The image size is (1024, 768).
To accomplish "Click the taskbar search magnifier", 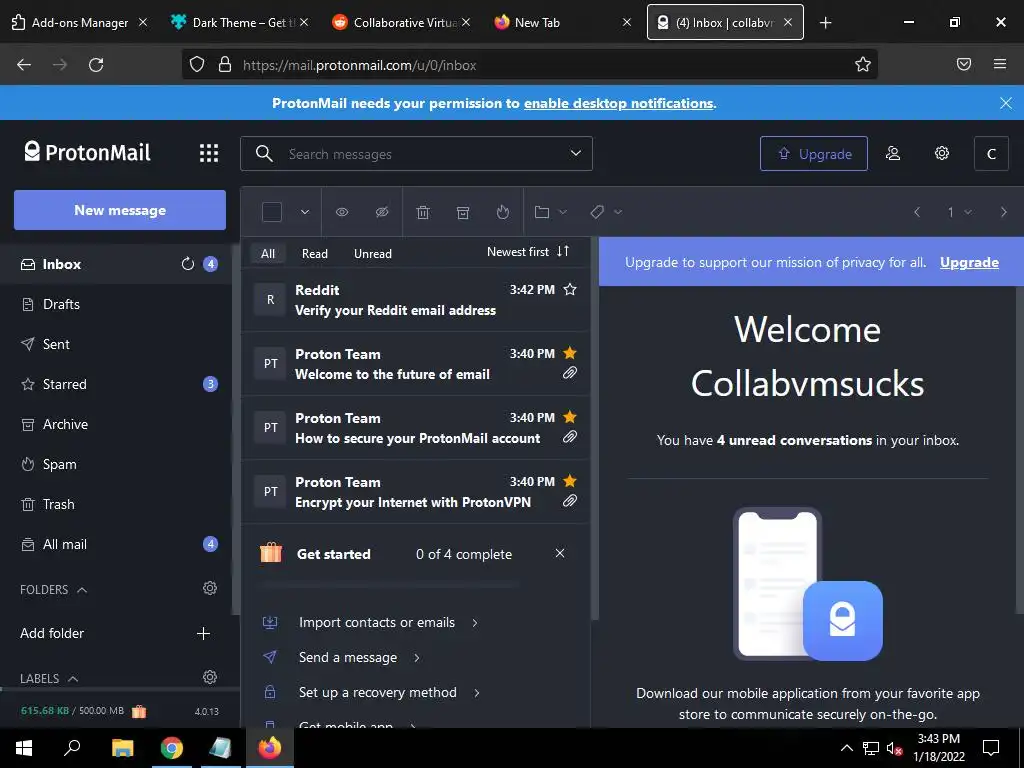I will 72,748.
